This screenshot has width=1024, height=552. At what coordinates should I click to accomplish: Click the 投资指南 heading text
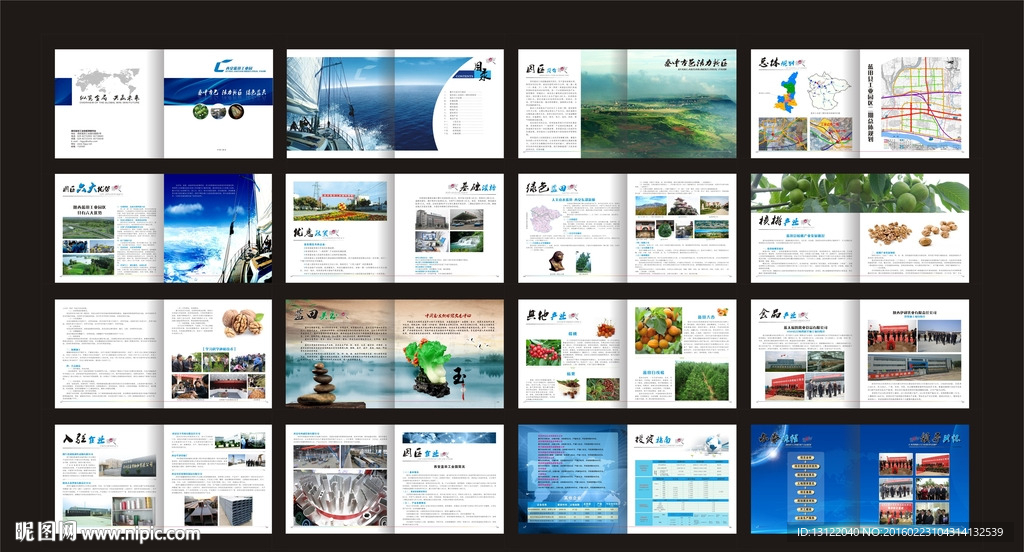point(653,440)
